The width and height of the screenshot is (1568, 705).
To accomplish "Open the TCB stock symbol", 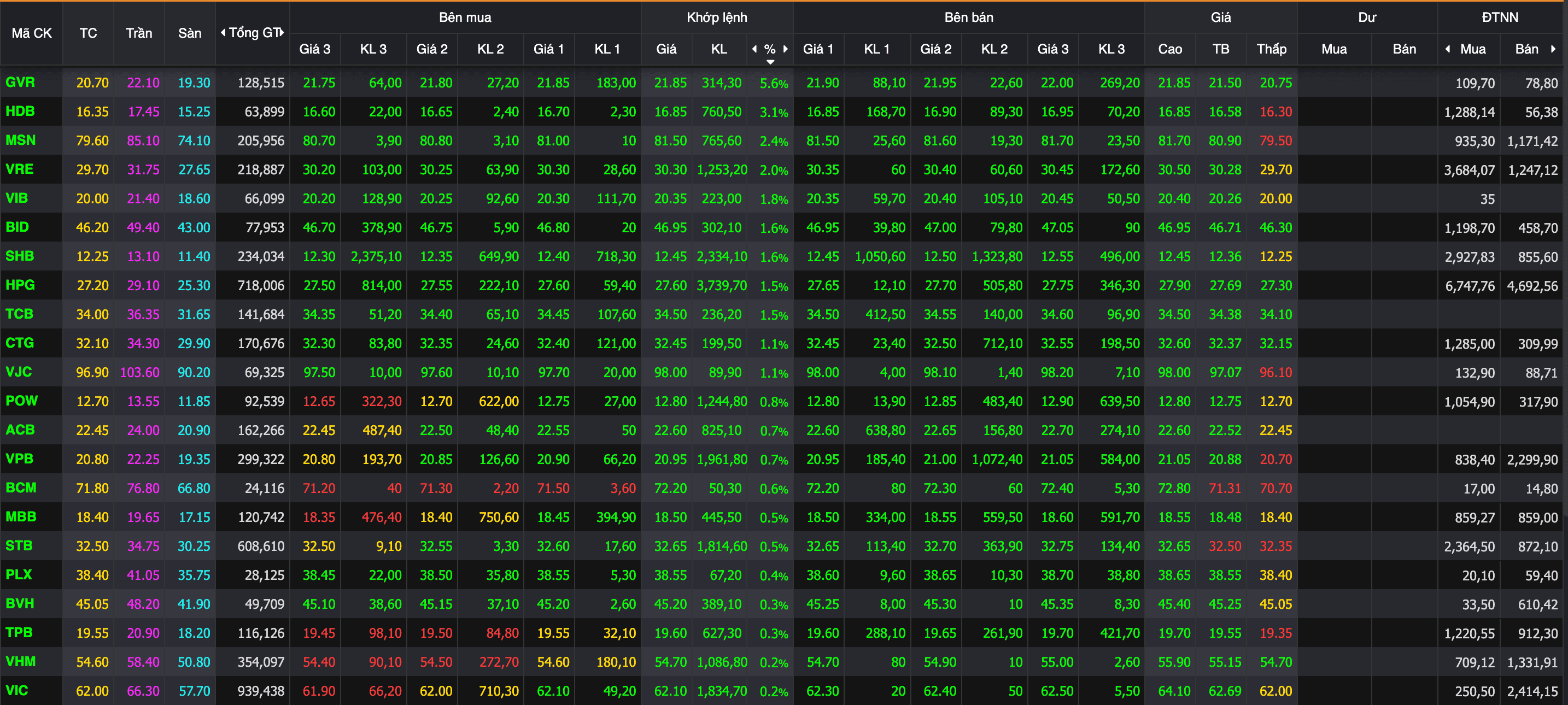I will coord(20,314).
